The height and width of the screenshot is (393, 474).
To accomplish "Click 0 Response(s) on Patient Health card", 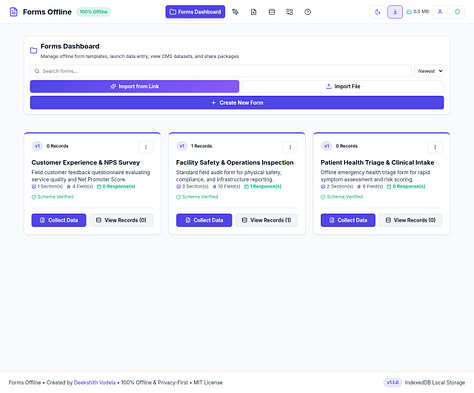I will click(406, 187).
